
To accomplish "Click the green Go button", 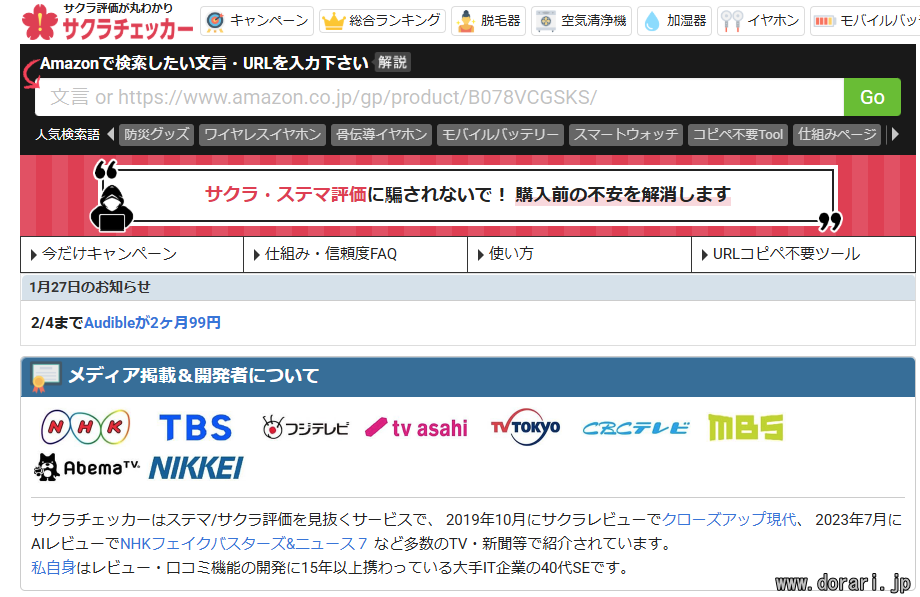I will 872,97.
